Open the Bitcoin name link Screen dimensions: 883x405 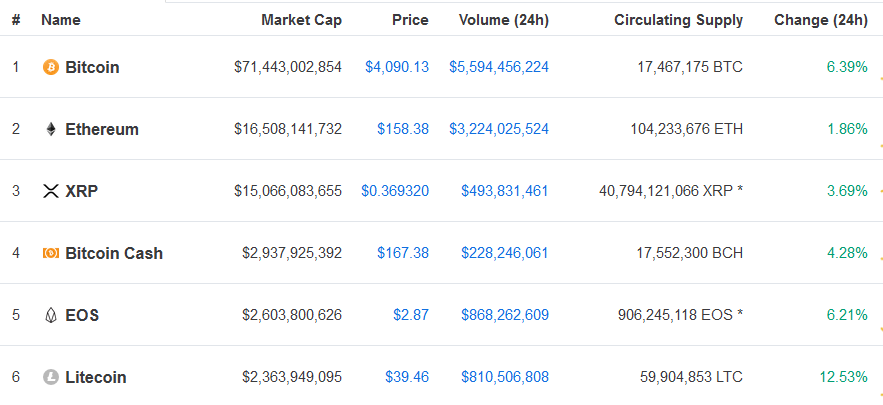point(92,68)
